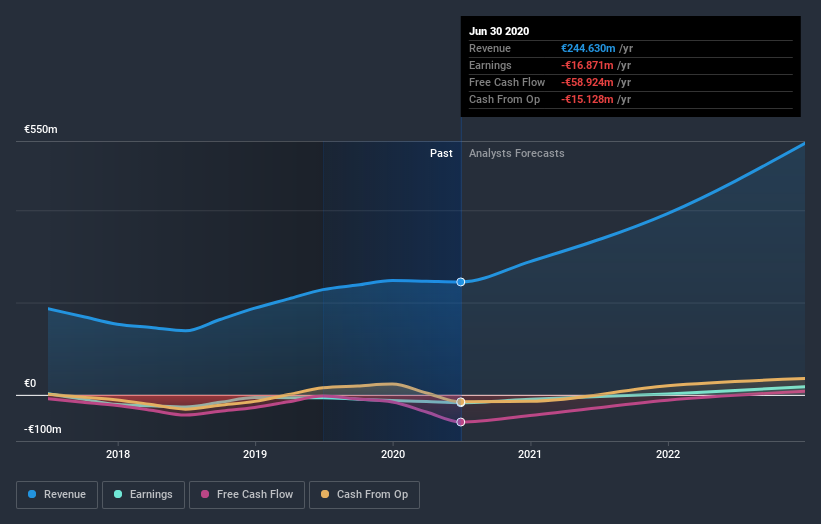
Task: Click the -€16.871m earnings value
Action: [x=587, y=65]
